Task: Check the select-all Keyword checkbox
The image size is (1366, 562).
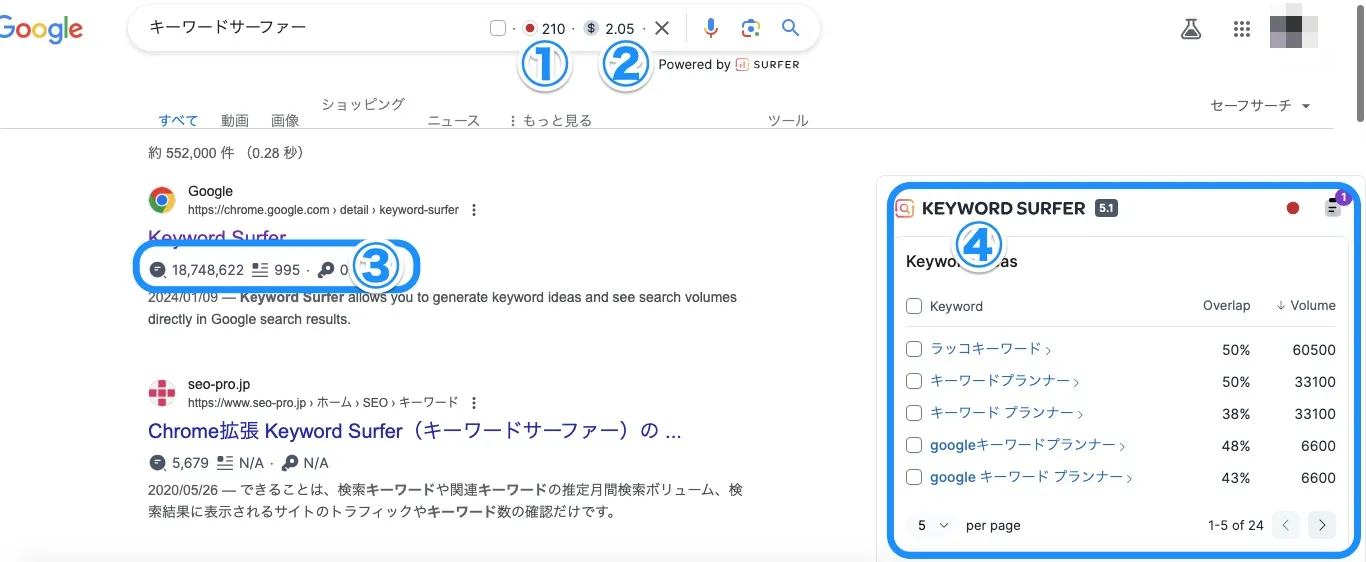Action: 914,306
